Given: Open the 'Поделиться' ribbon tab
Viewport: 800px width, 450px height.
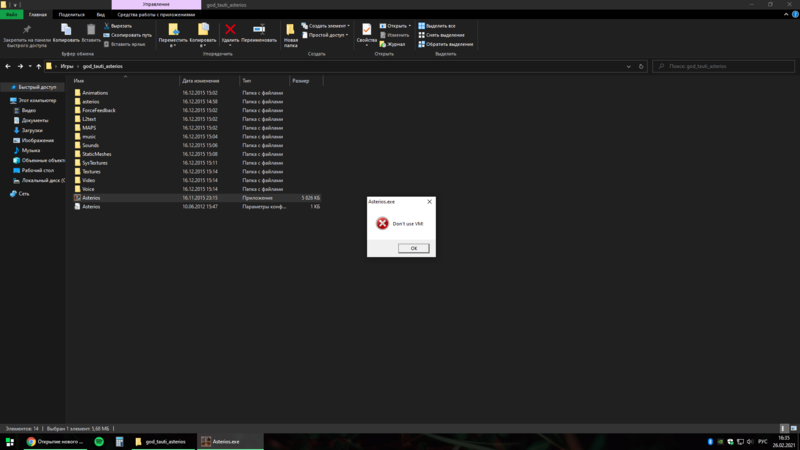Looking at the screenshot, I should (71, 15).
